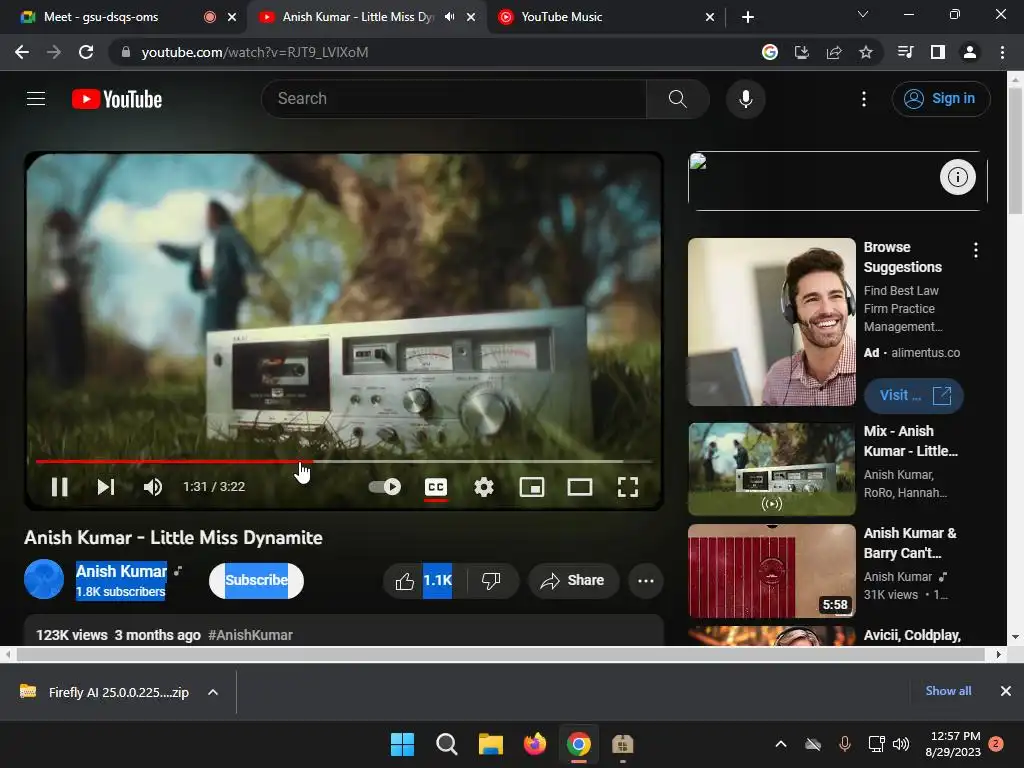Open YouTube settings three-dot menu
The width and height of the screenshot is (1024, 768).
pos(863,99)
